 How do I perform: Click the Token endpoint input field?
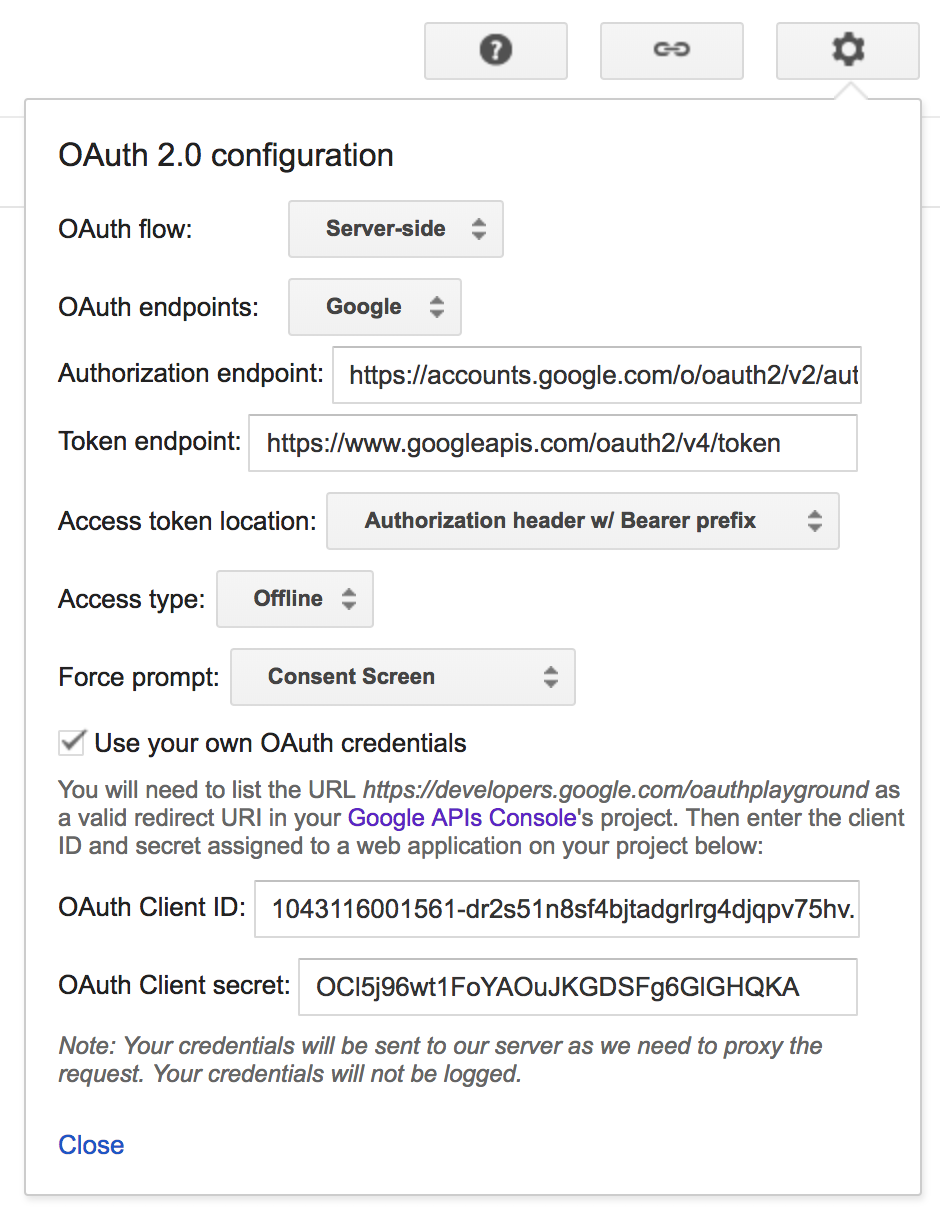(552, 443)
